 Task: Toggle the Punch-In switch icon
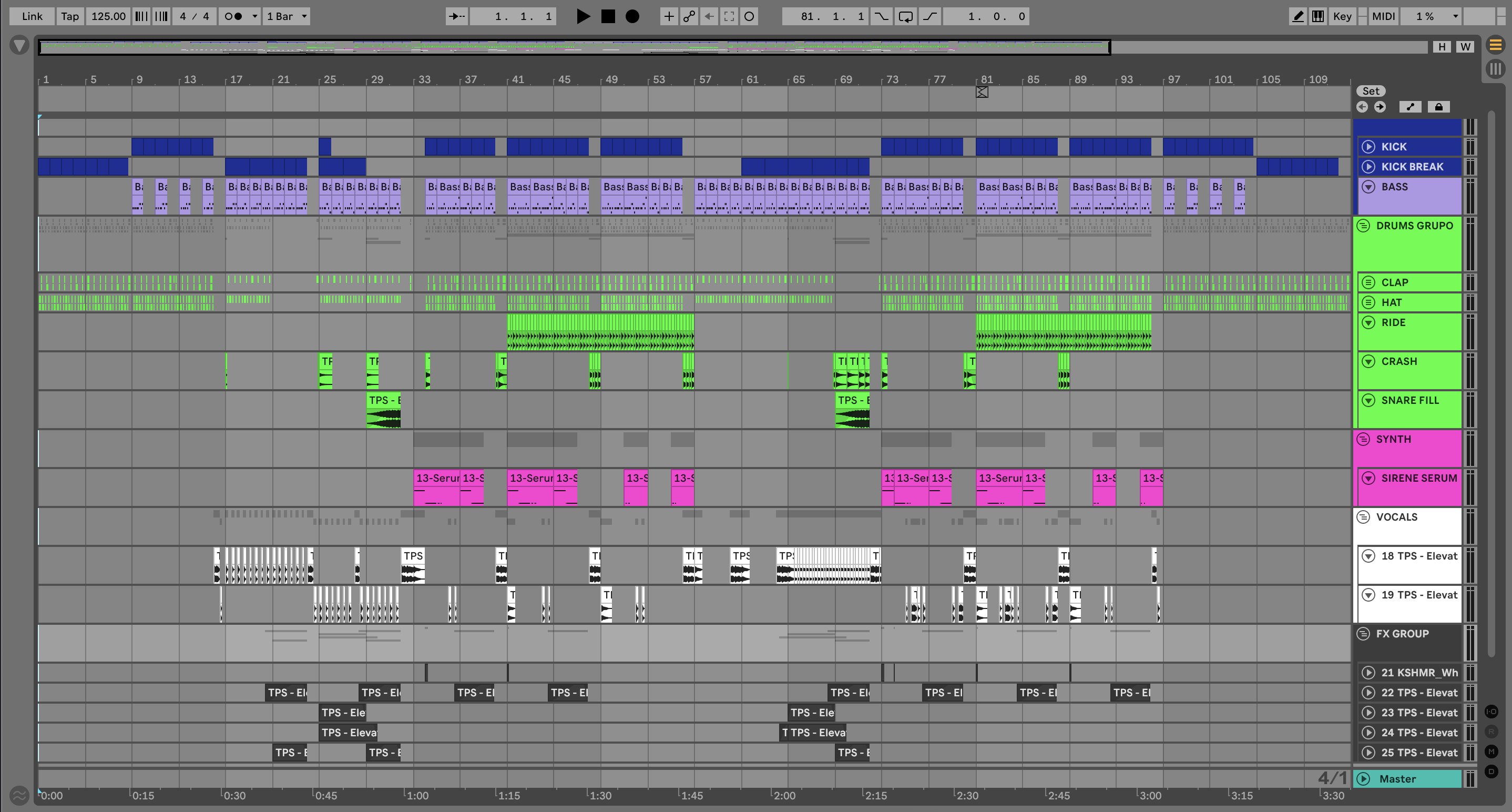point(882,16)
